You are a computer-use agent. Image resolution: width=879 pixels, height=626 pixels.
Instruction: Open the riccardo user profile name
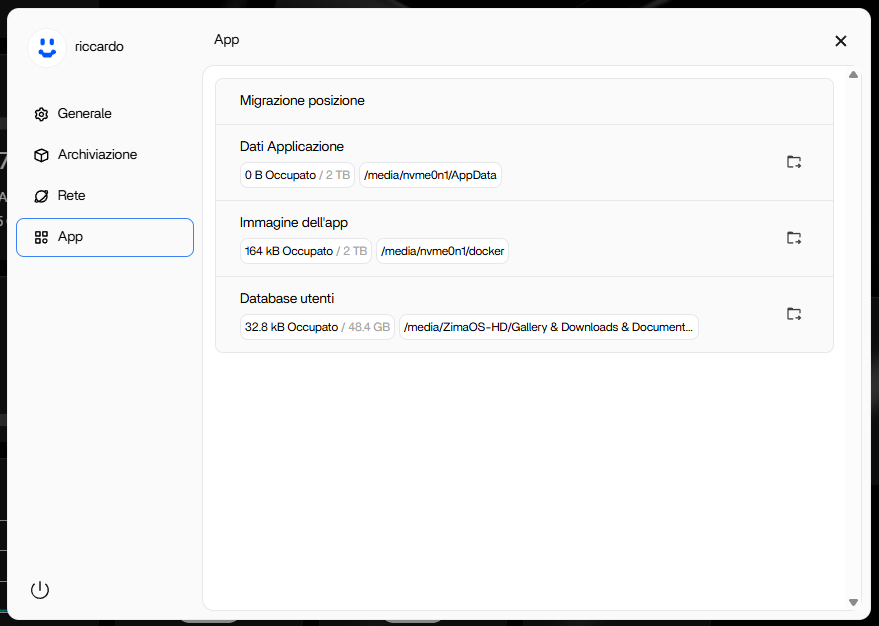[99, 46]
